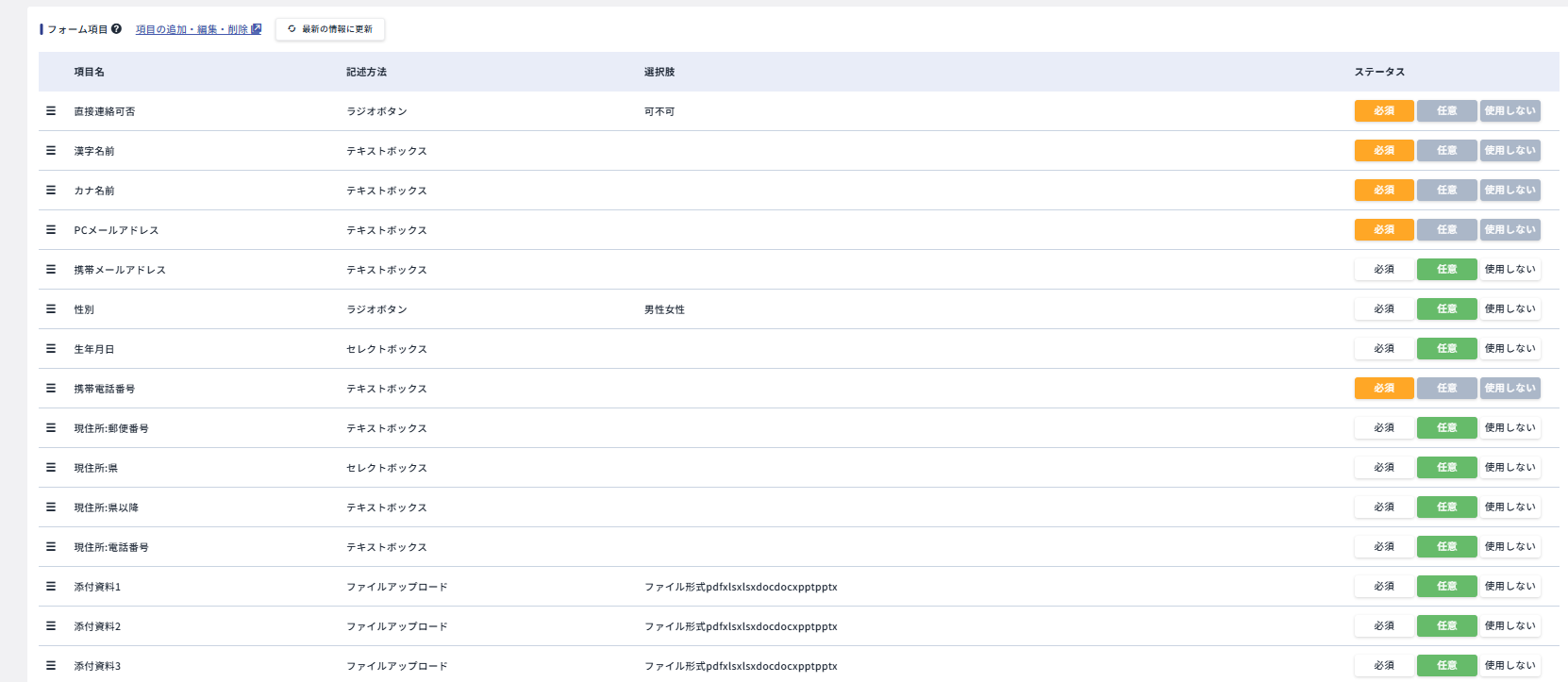Click the 任意 button for カナ名前
Screen dimensions: 1568x682
pos(1446,191)
